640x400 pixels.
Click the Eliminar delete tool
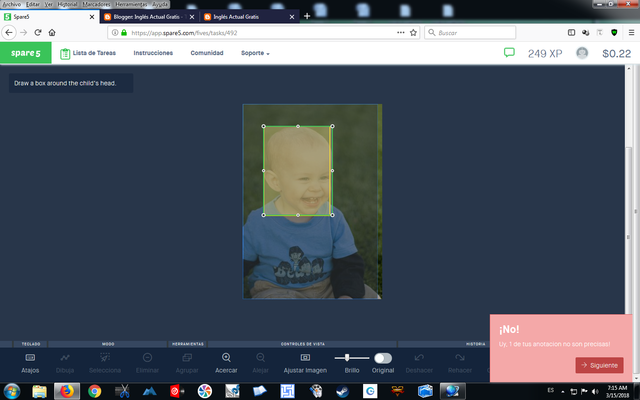click(147, 363)
